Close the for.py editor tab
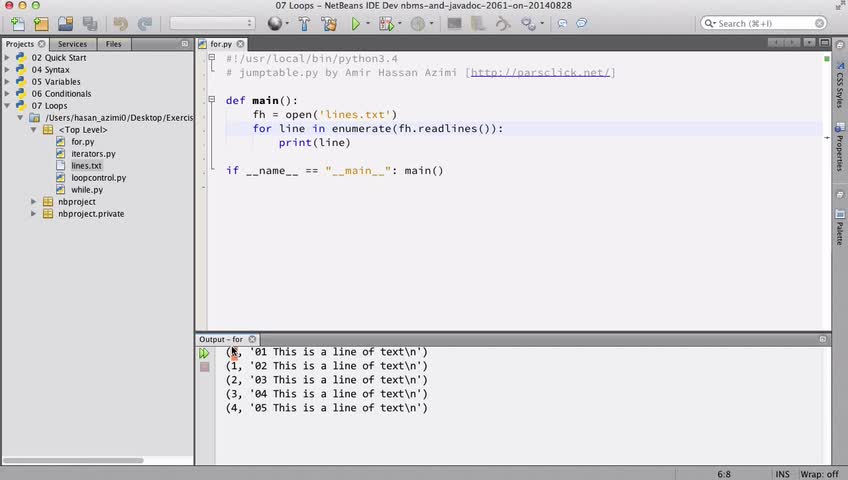This screenshot has height=480, width=848. click(x=240, y=44)
